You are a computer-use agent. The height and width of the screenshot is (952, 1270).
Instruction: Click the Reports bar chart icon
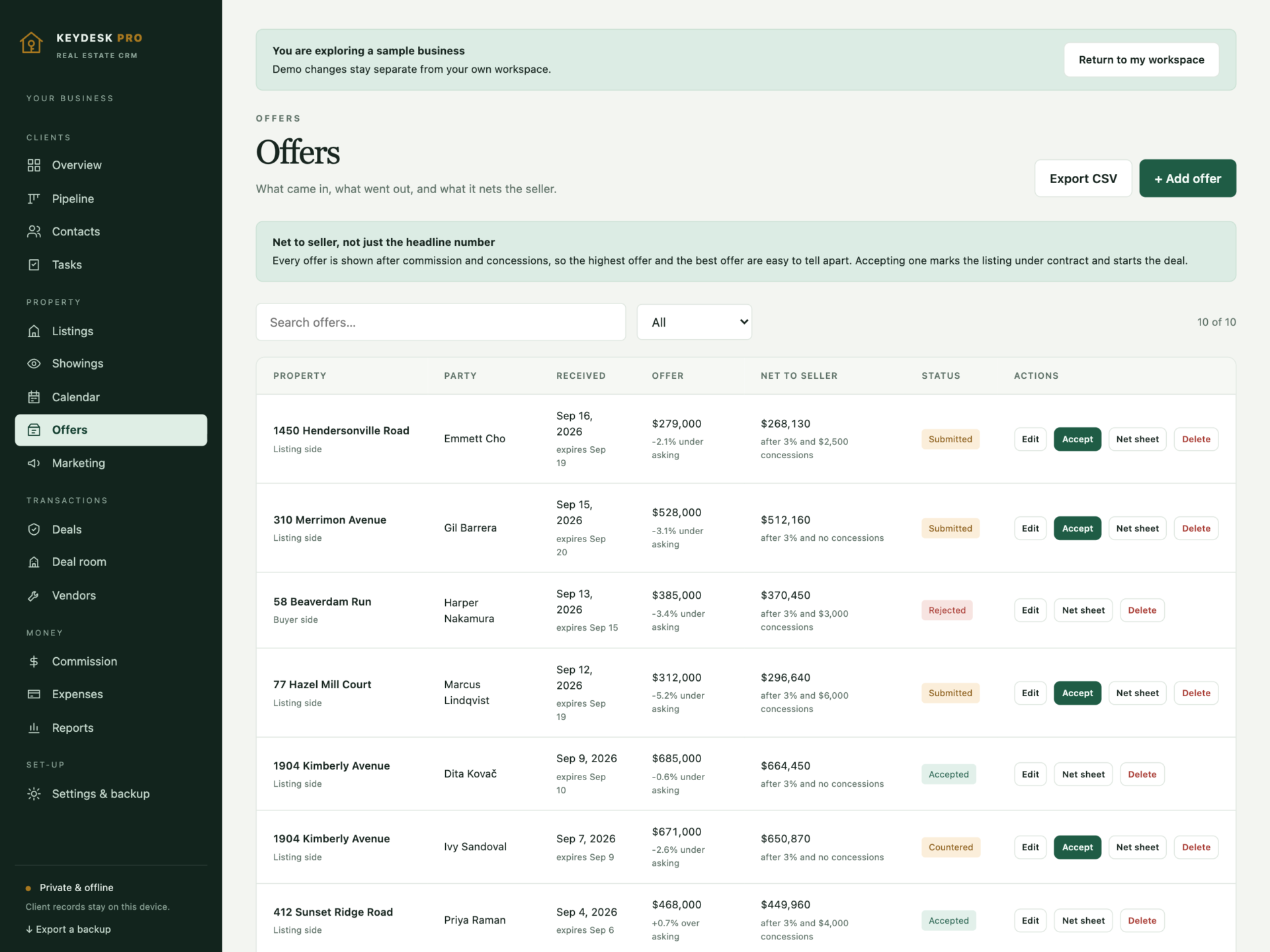pos(34,728)
